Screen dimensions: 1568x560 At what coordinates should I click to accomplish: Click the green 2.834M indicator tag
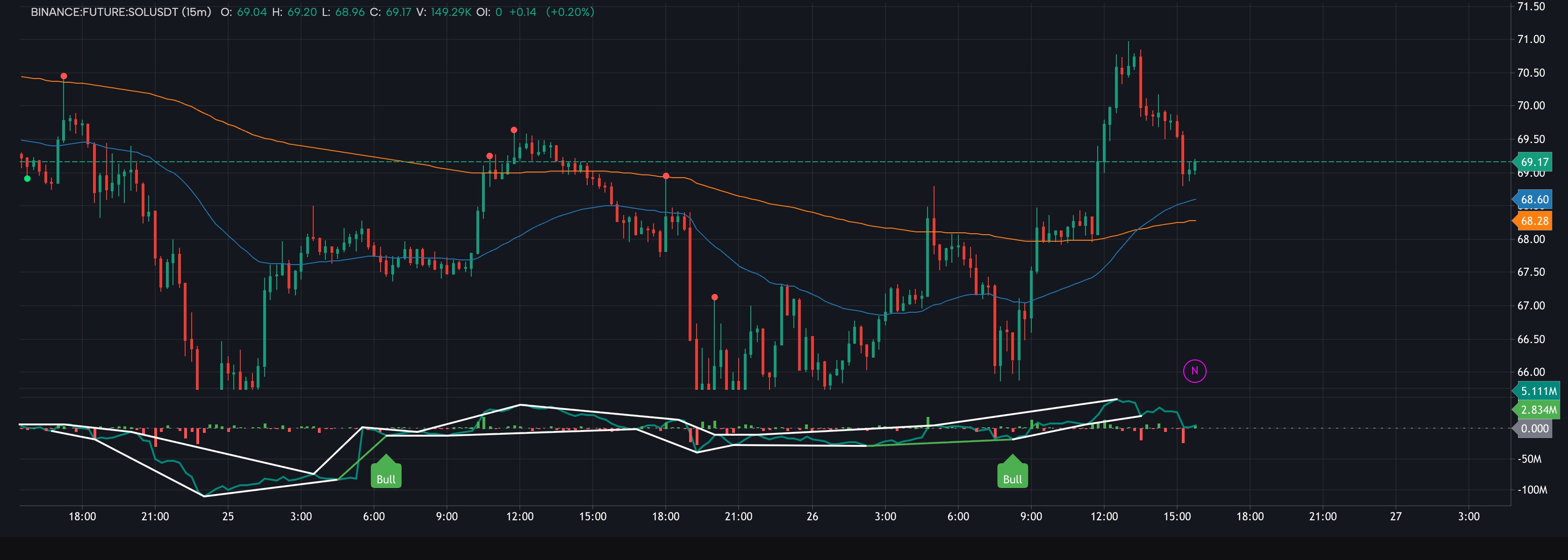(x=1536, y=409)
